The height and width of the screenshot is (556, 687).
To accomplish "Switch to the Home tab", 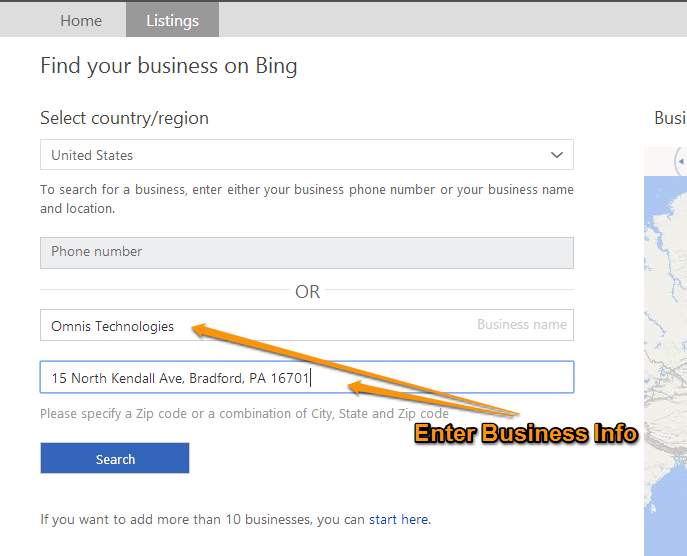I will pyautogui.click(x=81, y=20).
